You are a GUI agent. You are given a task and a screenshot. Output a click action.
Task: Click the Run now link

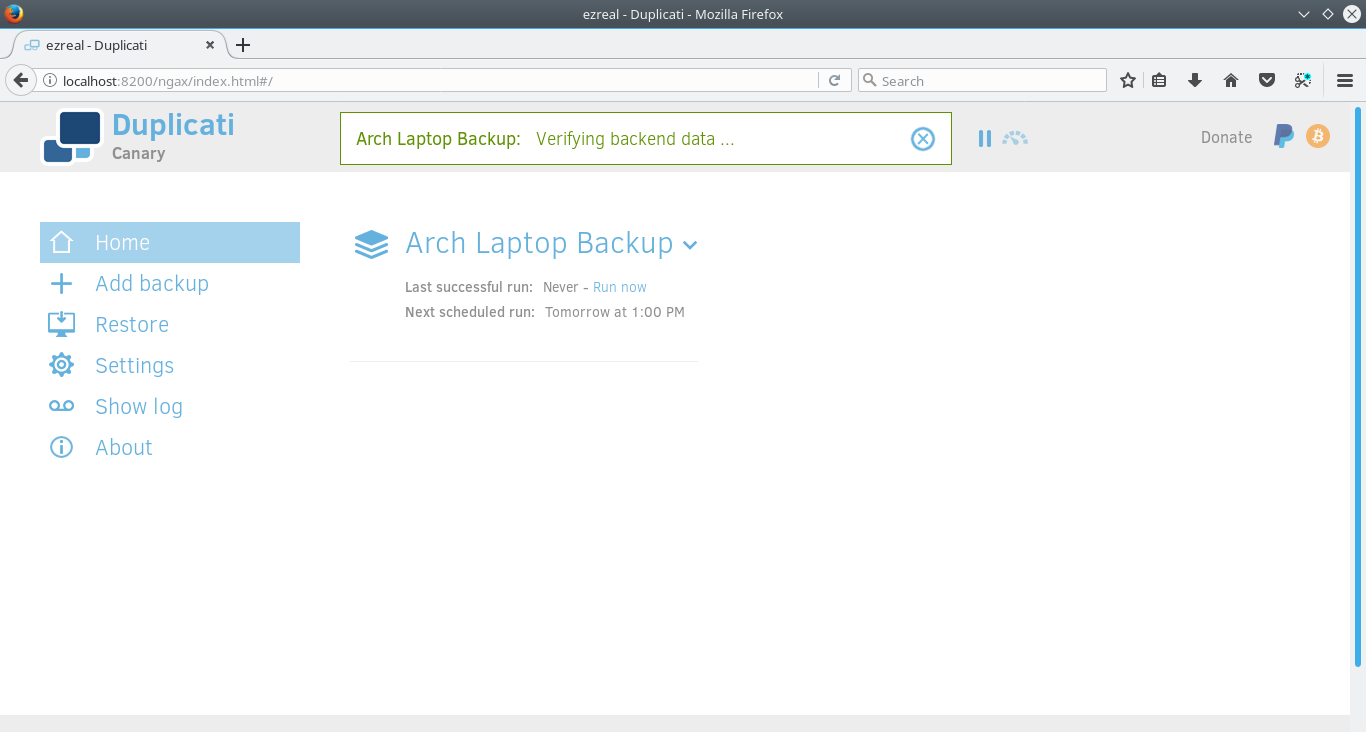click(x=620, y=287)
